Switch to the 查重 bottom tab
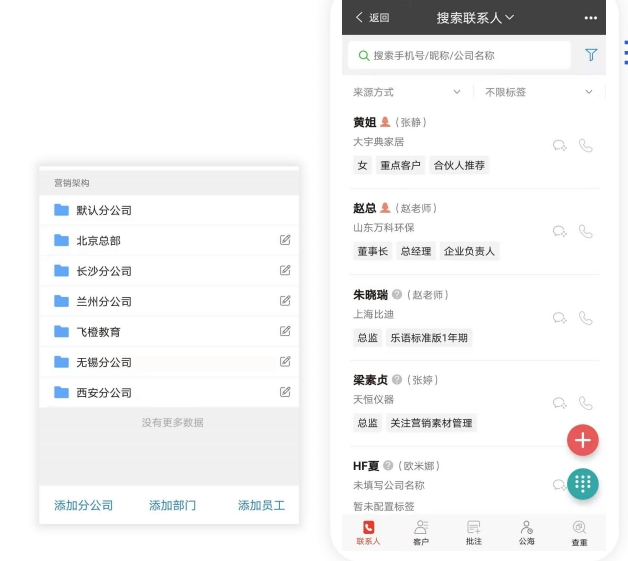628x561 pixels. click(x=579, y=533)
